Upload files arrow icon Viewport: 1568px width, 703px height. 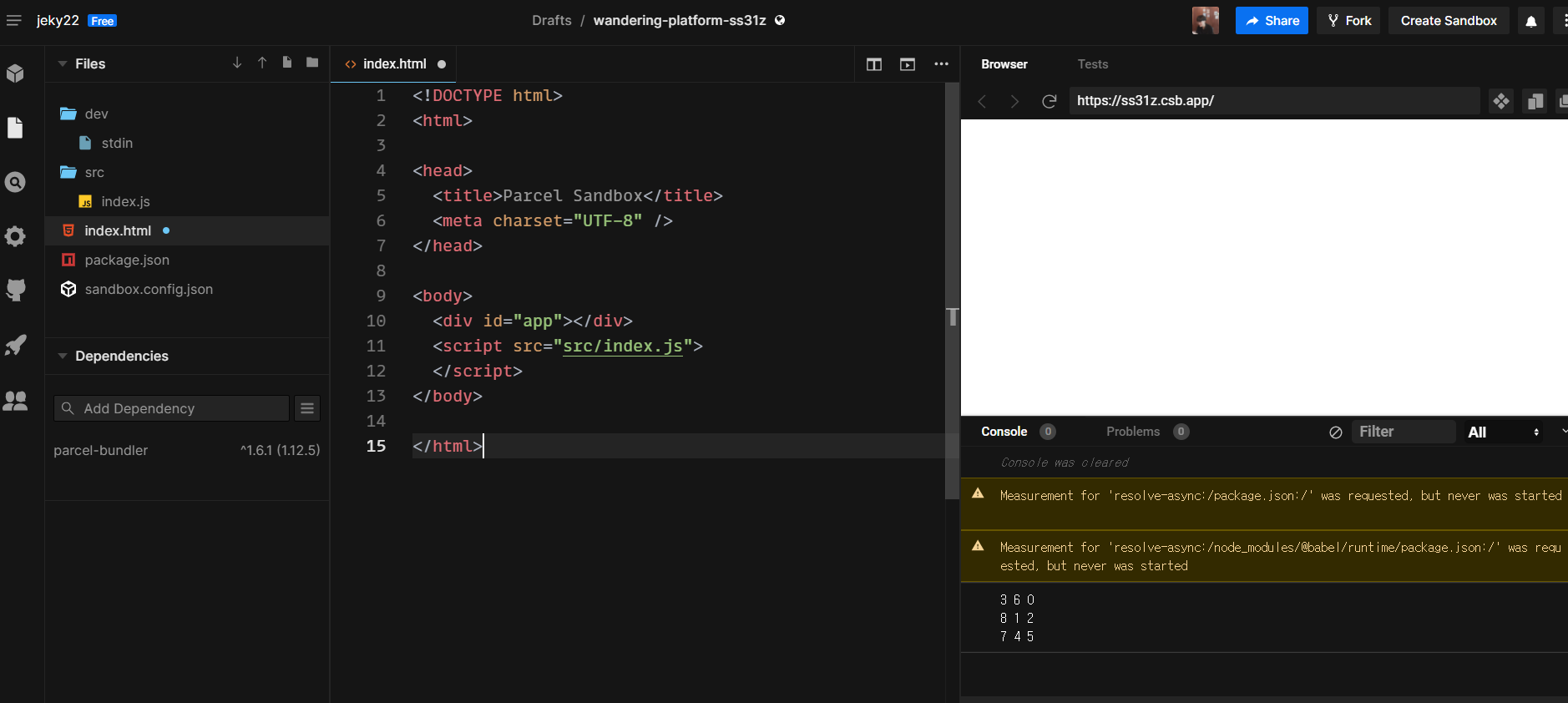pyautogui.click(x=262, y=63)
